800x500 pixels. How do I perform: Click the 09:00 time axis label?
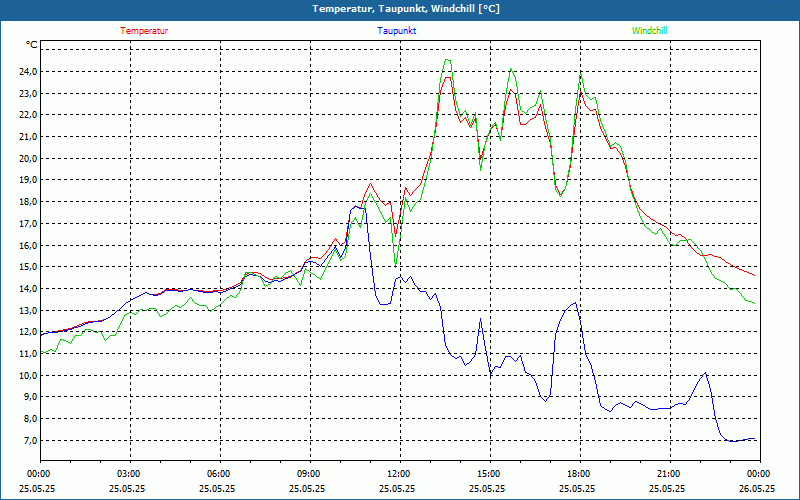click(307, 474)
